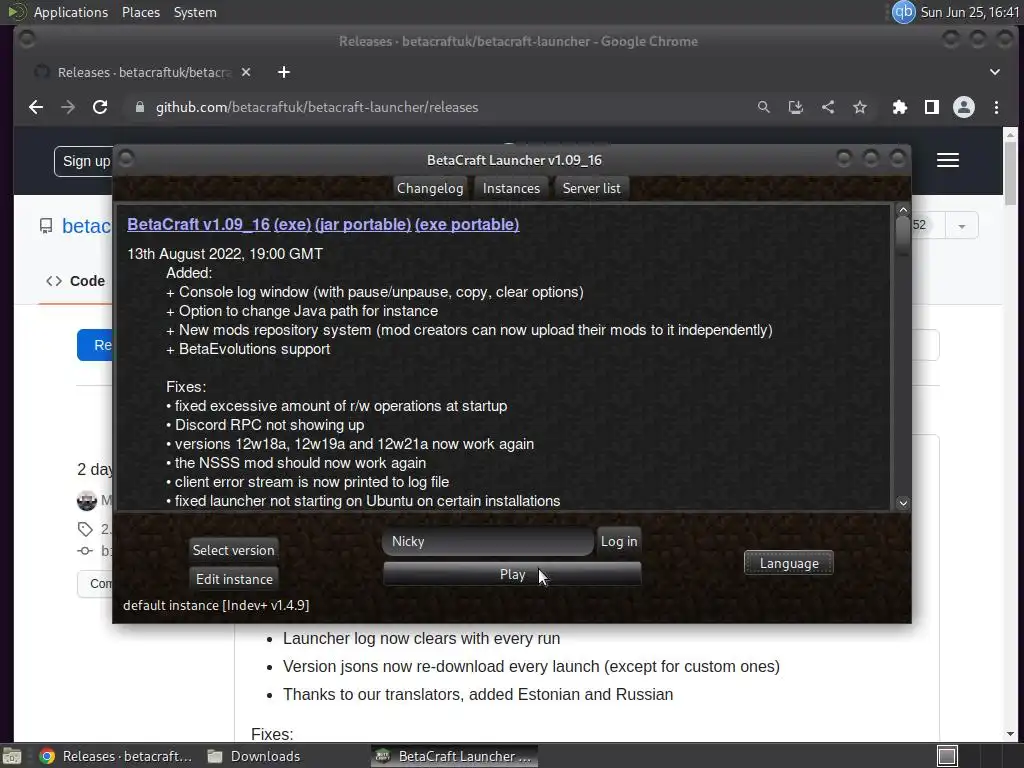Click 'Discord RPC not showing up' line
Image resolution: width=1024 pixels, height=768 pixels.
pyautogui.click(x=265, y=425)
